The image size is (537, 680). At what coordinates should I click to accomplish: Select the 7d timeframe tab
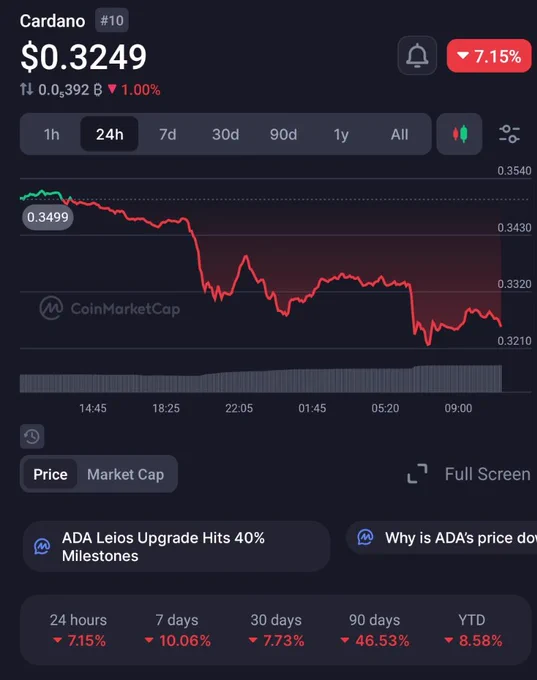pos(167,134)
